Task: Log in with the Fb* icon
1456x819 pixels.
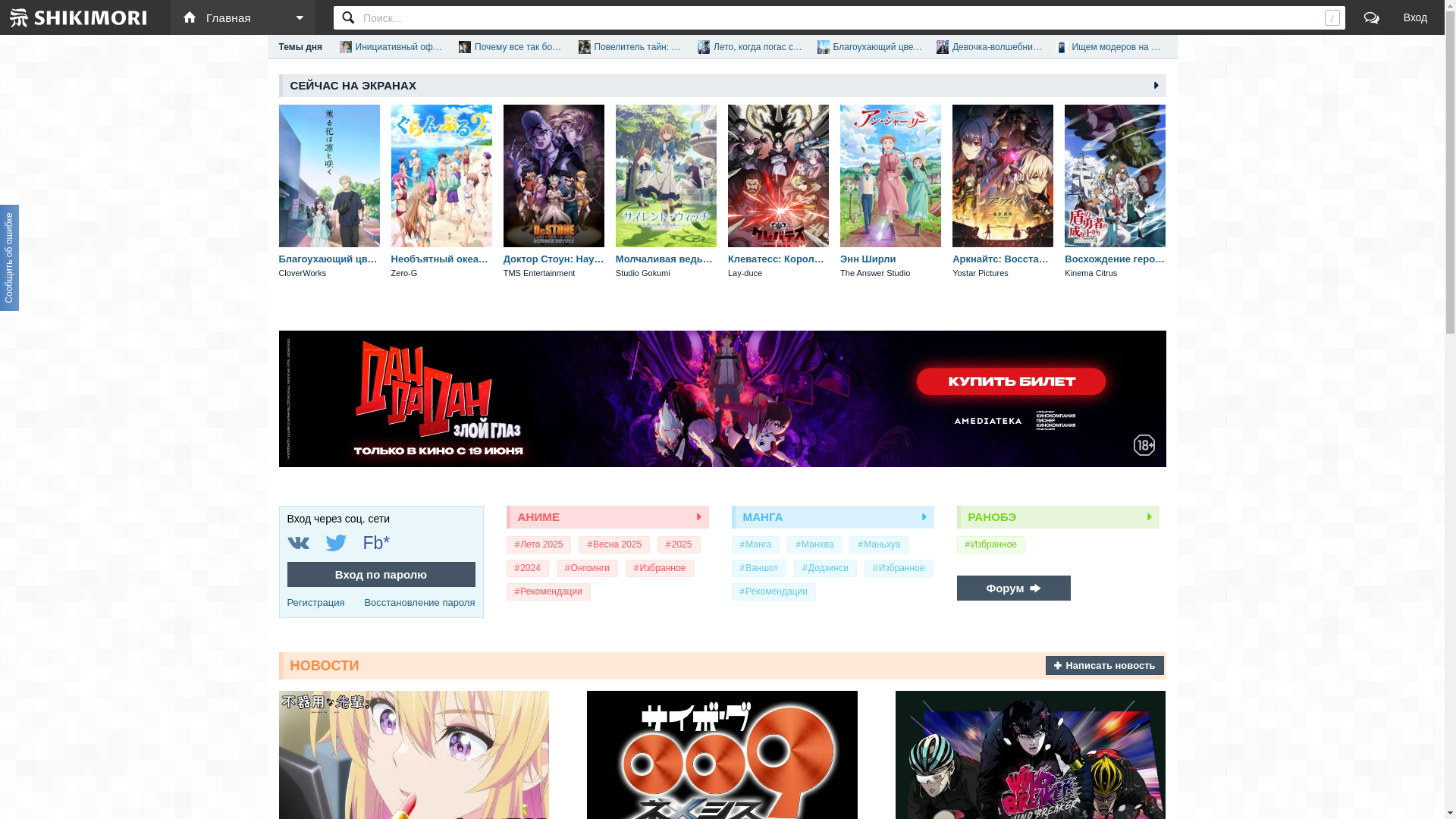Action: [376, 543]
